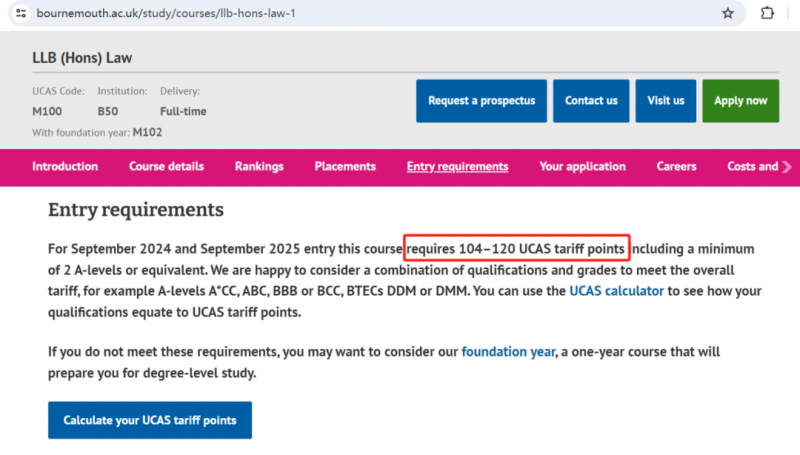This screenshot has width=800, height=455.
Task: Switch to Course details section
Action: tap(166, 167)
